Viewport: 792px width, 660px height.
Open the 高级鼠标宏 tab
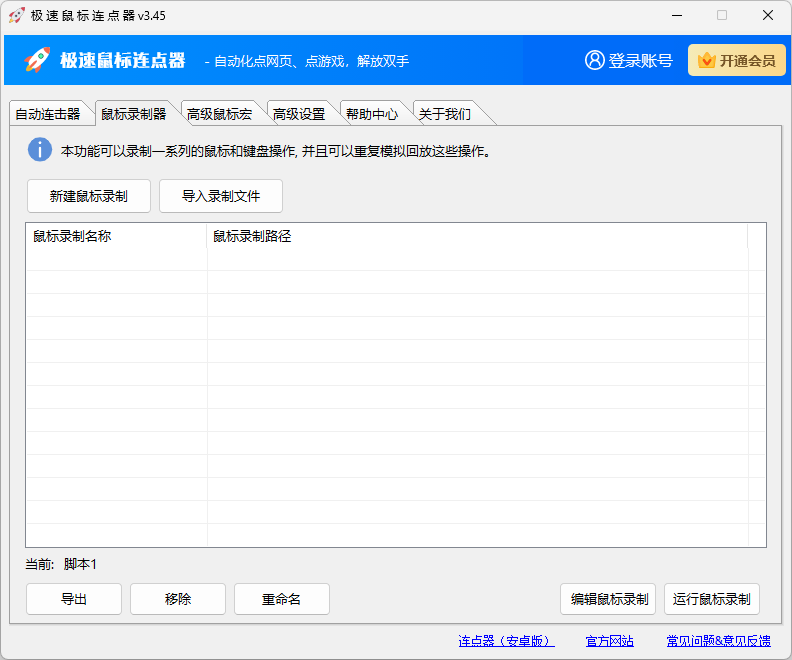tap(219, 114)
